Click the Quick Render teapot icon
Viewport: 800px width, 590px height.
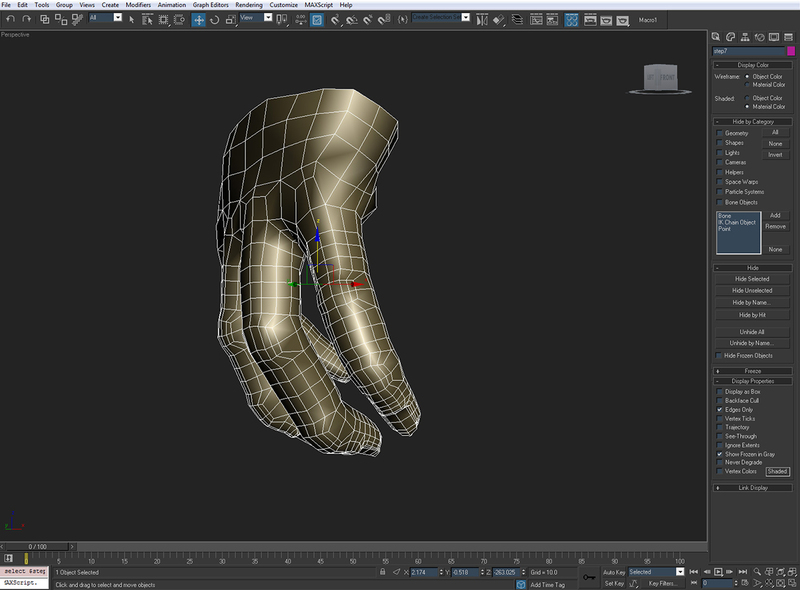click(622, 19)
